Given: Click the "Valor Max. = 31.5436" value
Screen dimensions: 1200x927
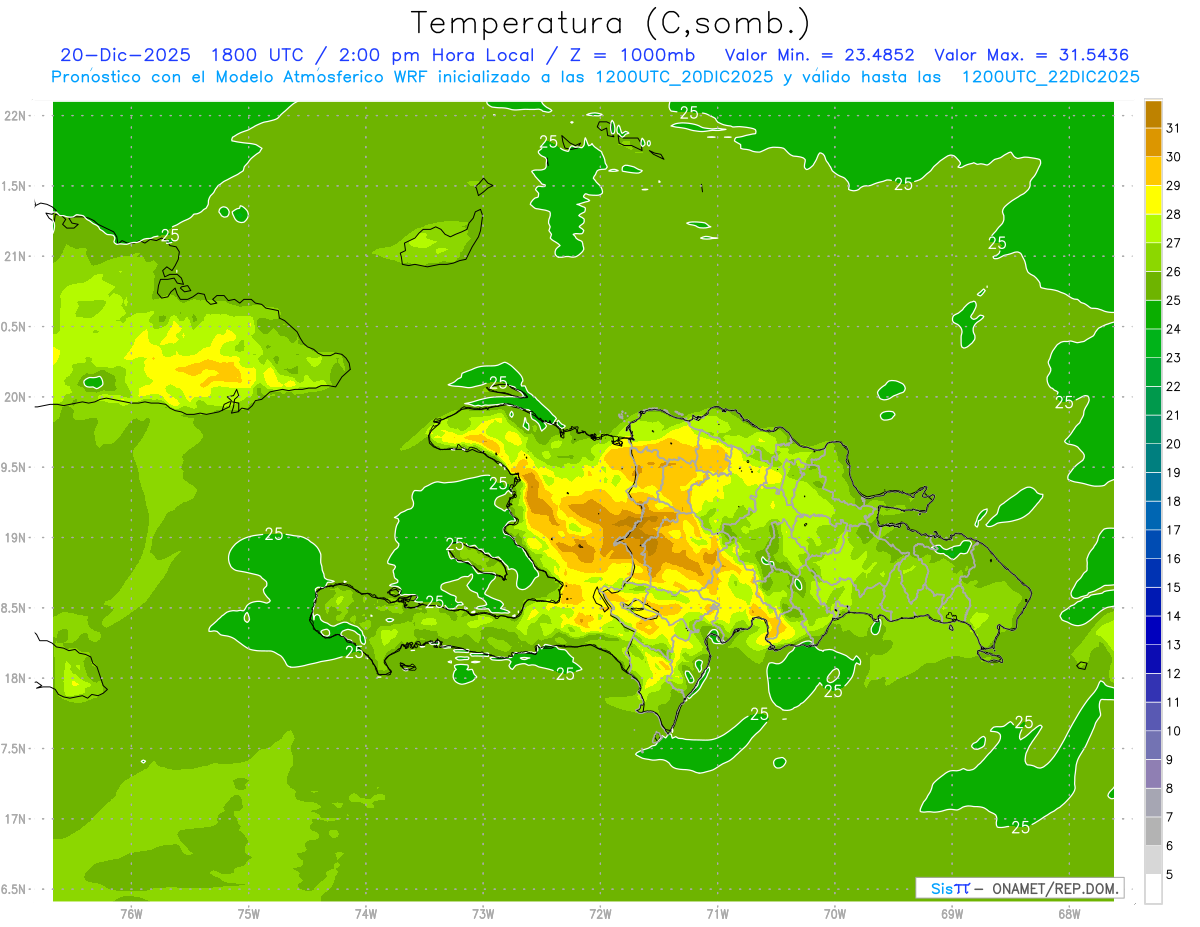Looking at the screenshot, I should pos(1030,55).
